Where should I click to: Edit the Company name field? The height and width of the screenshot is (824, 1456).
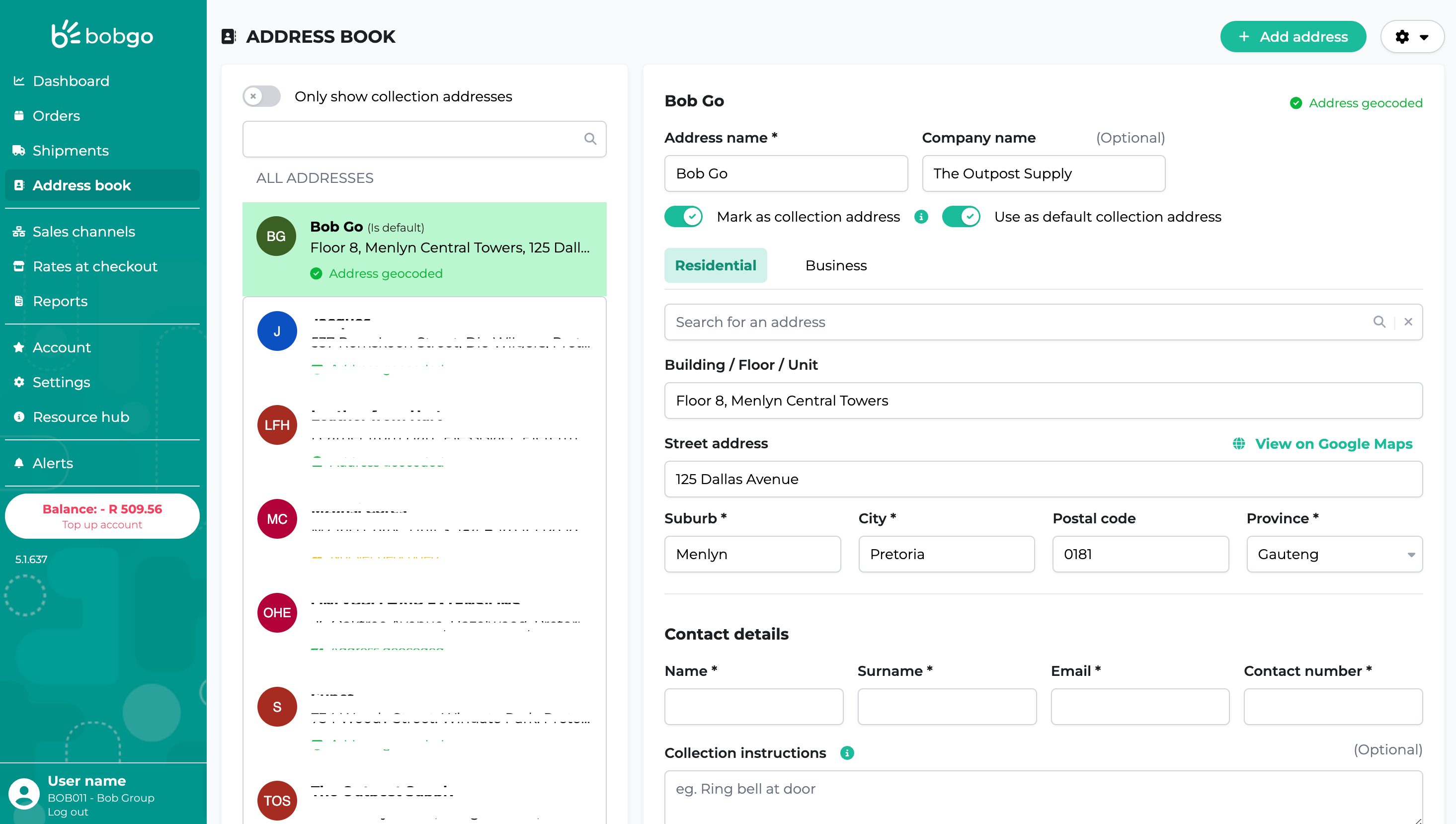(1043, 174)
